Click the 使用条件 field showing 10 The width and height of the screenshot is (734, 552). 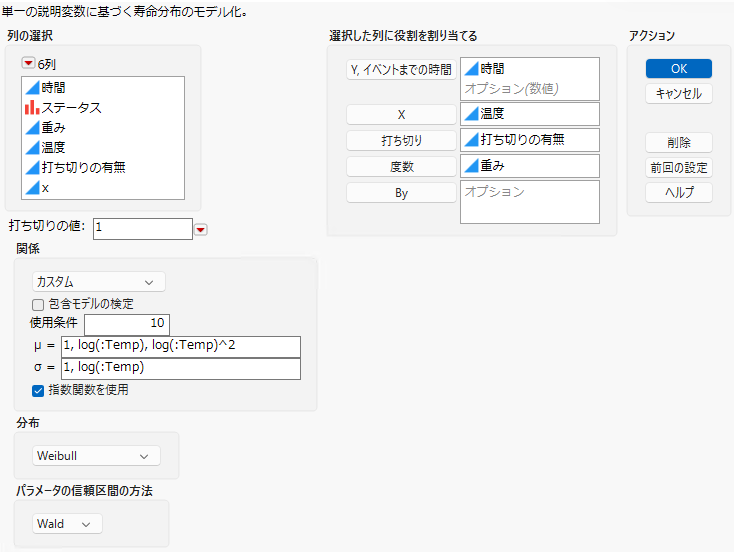point(127,324)
